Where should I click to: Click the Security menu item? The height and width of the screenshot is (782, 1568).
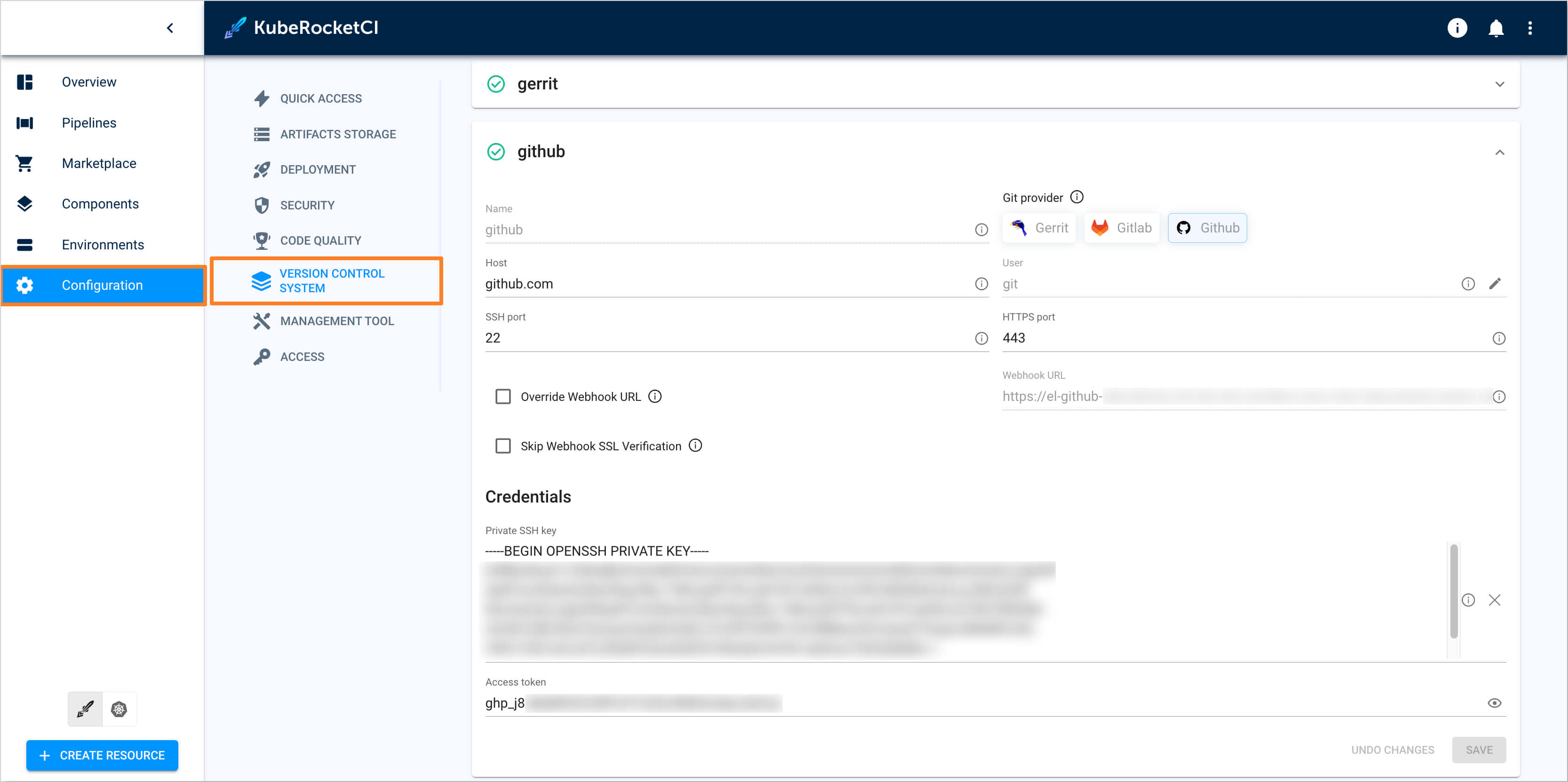(307, 205)
